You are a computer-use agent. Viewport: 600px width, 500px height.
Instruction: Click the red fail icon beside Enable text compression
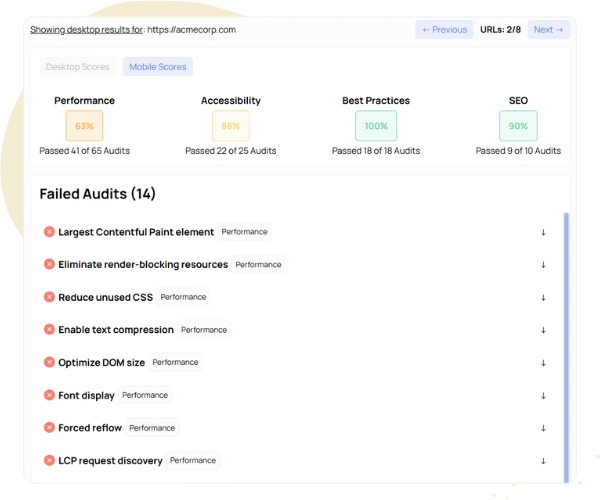(x=49, y=329)
